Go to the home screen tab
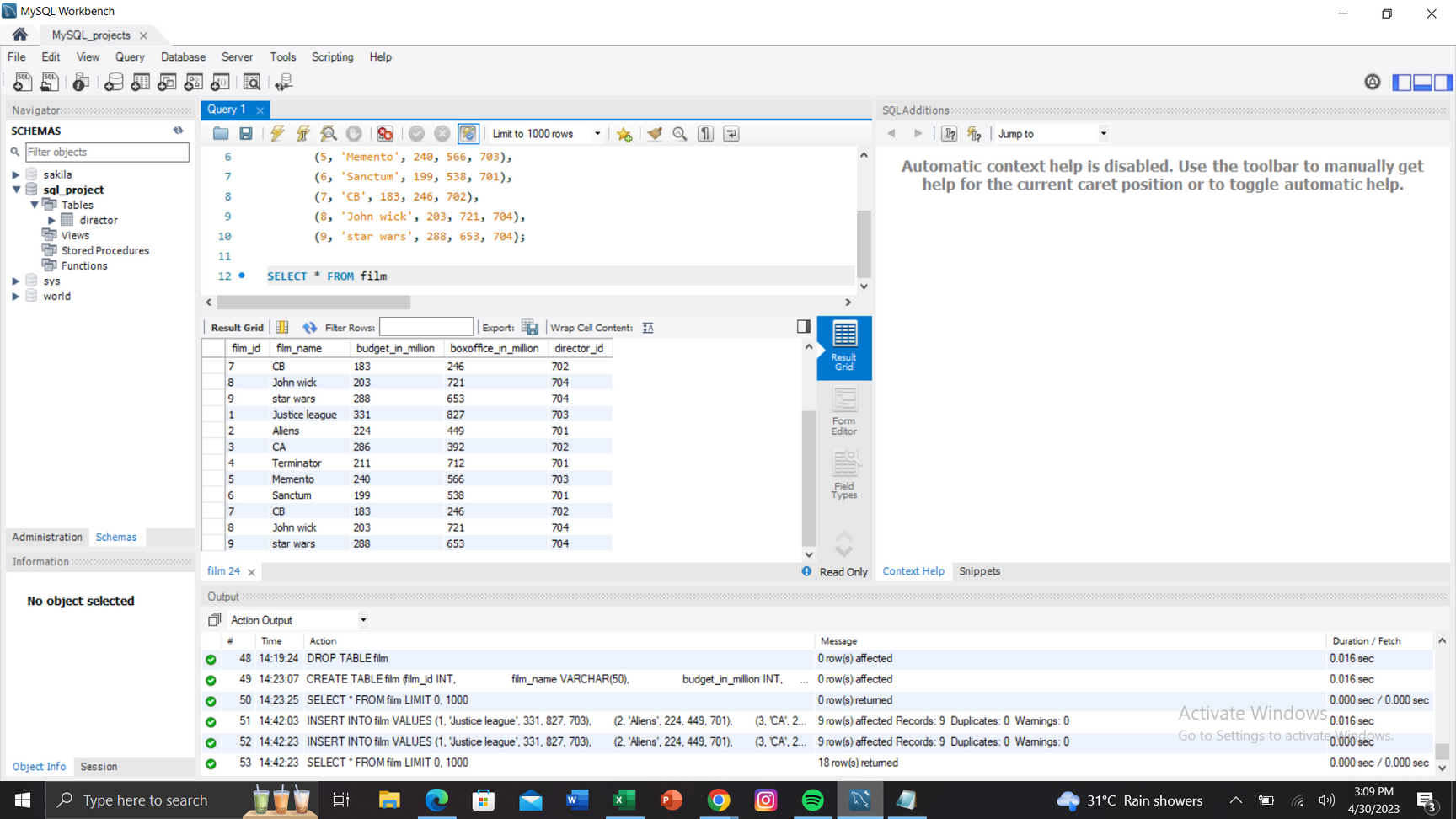This screenshot has width=1456, height=819. coord(19,35)
